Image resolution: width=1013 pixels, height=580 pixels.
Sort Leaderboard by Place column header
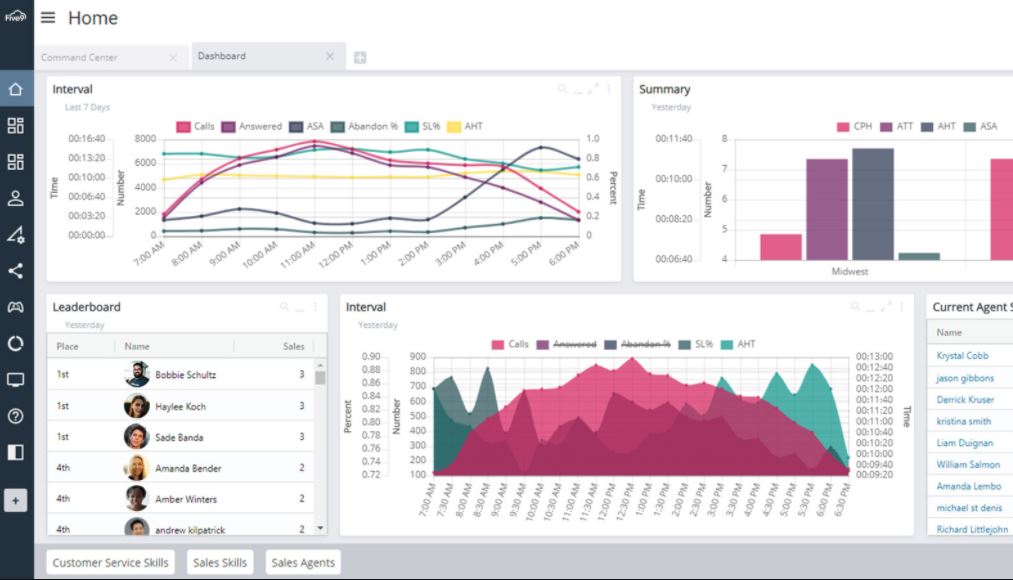click(67, 346)
